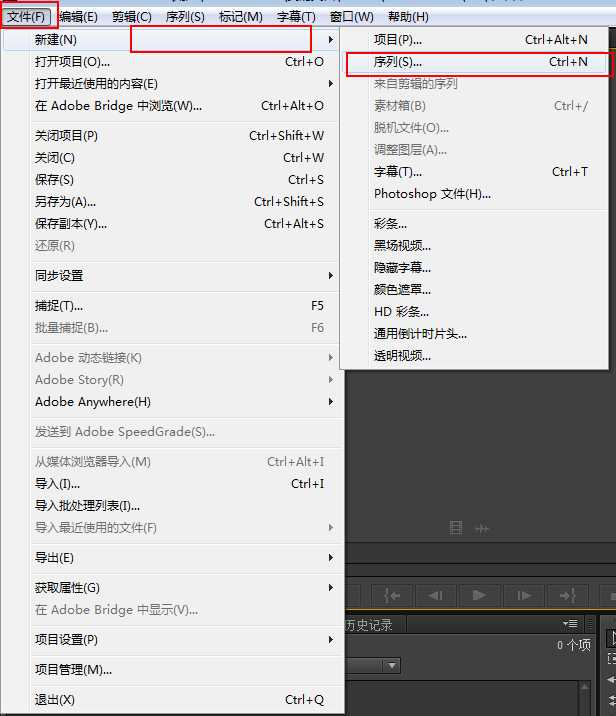This screenshot has width=616, height=716.
Task: Select 关闭(C) menu entry
Action: pyautogui.click(x=171, y=158)
